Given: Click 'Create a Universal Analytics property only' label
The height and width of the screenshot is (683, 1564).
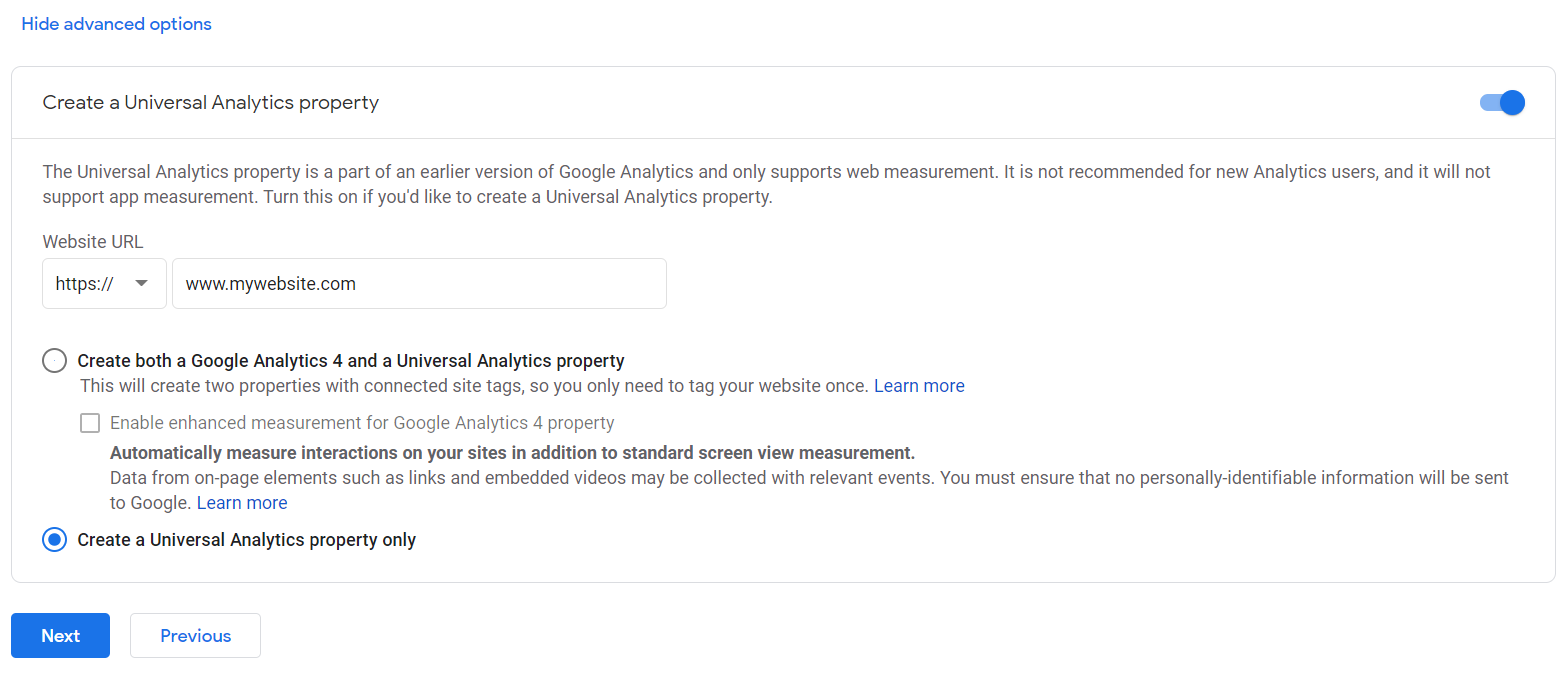Looking at the screenshot, I should pos(246,540).
